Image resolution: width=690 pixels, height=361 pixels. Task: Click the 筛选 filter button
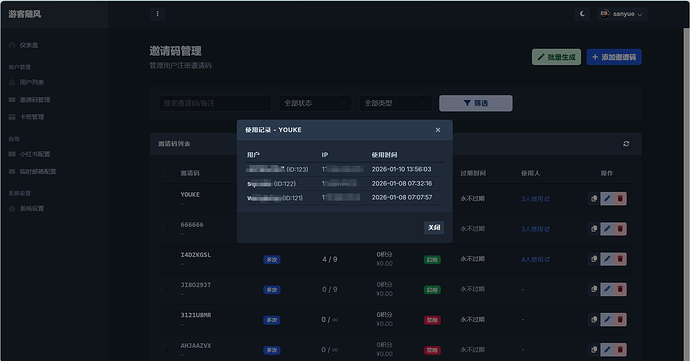(x=476, y=103)
